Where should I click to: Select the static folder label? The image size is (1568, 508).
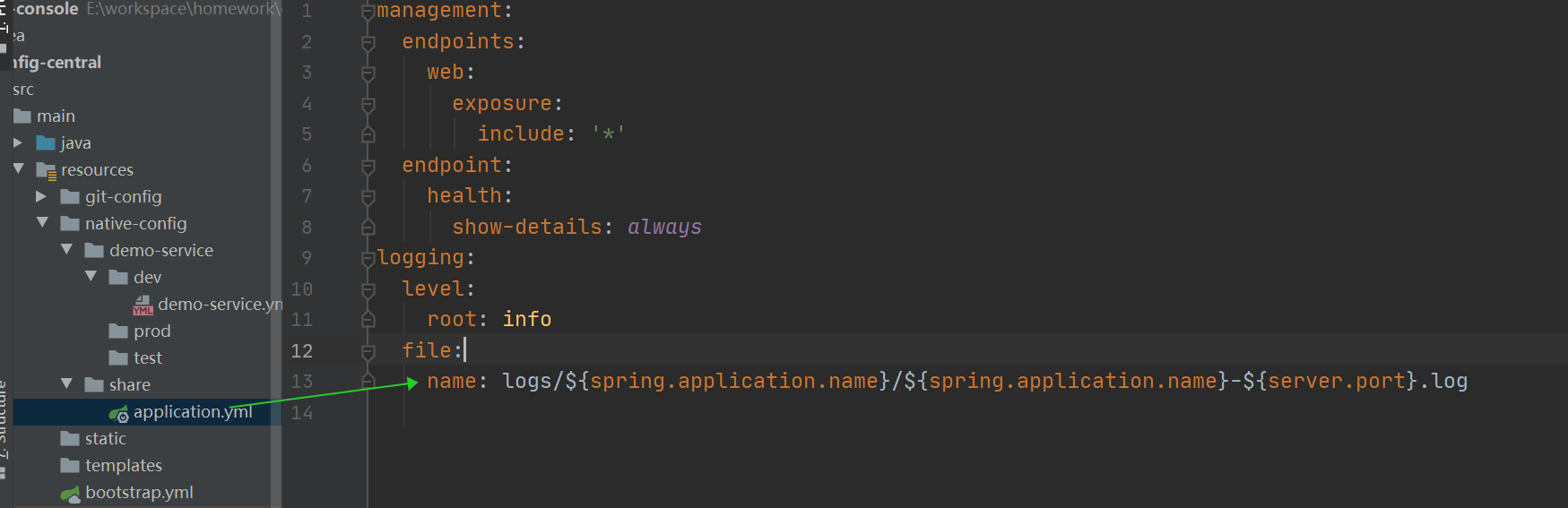click(x=106, y=439)
